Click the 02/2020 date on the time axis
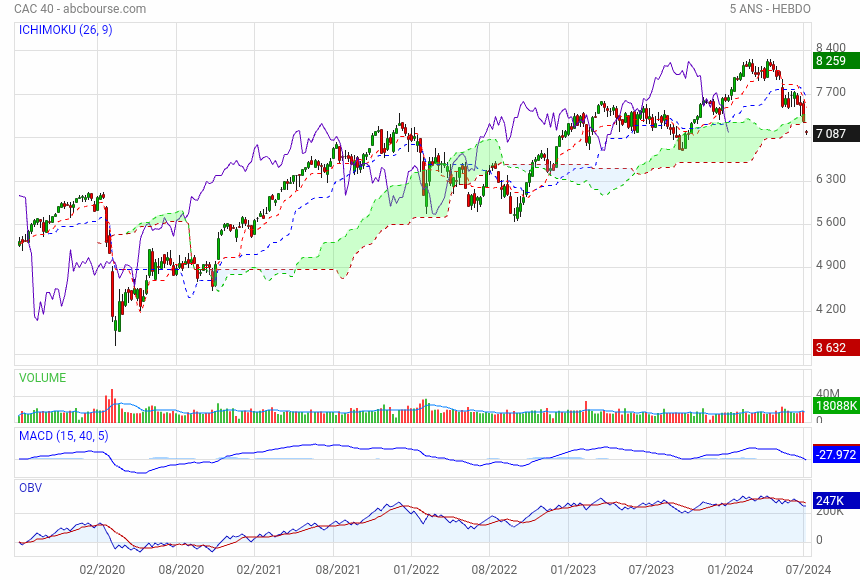The image size is (860, 580). (100, 569)
